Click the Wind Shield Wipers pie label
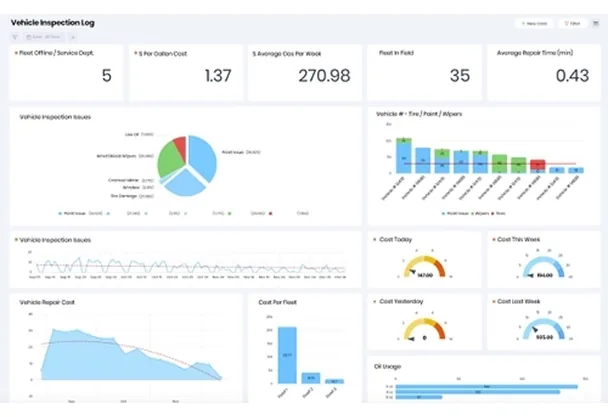 (x=125, y=156)
